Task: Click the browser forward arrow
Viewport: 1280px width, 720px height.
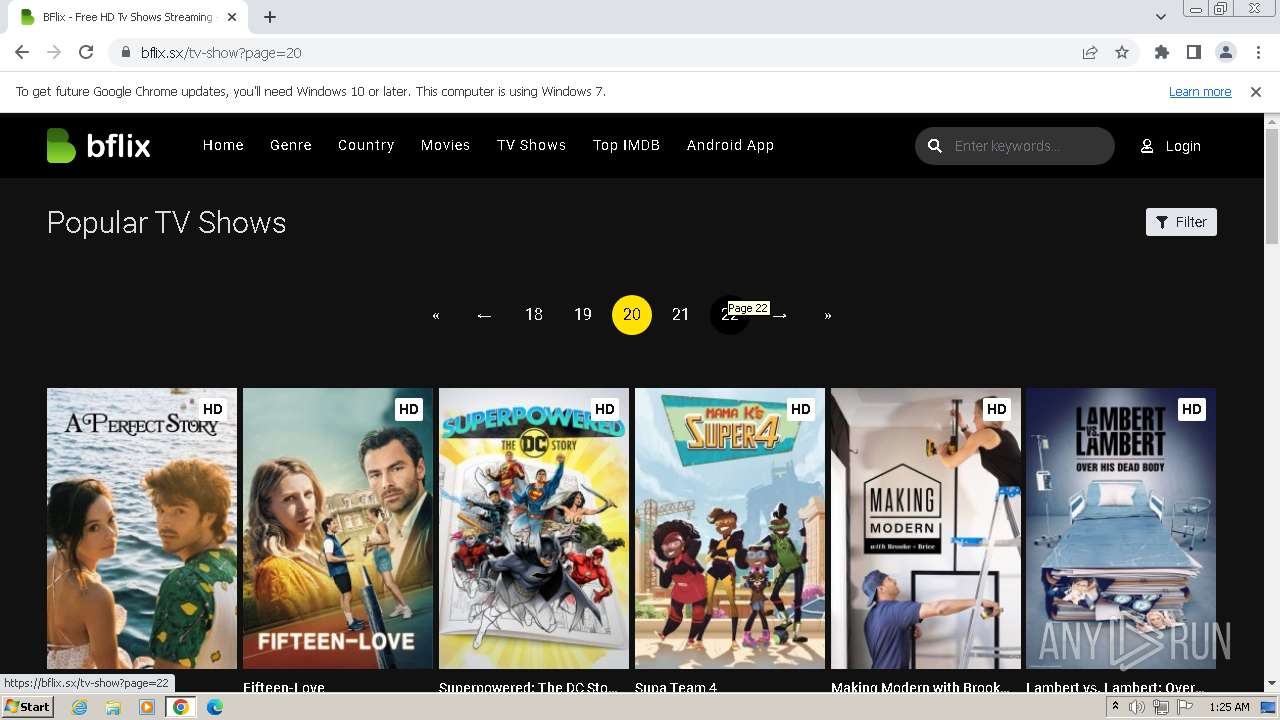Action: (54, 53)
